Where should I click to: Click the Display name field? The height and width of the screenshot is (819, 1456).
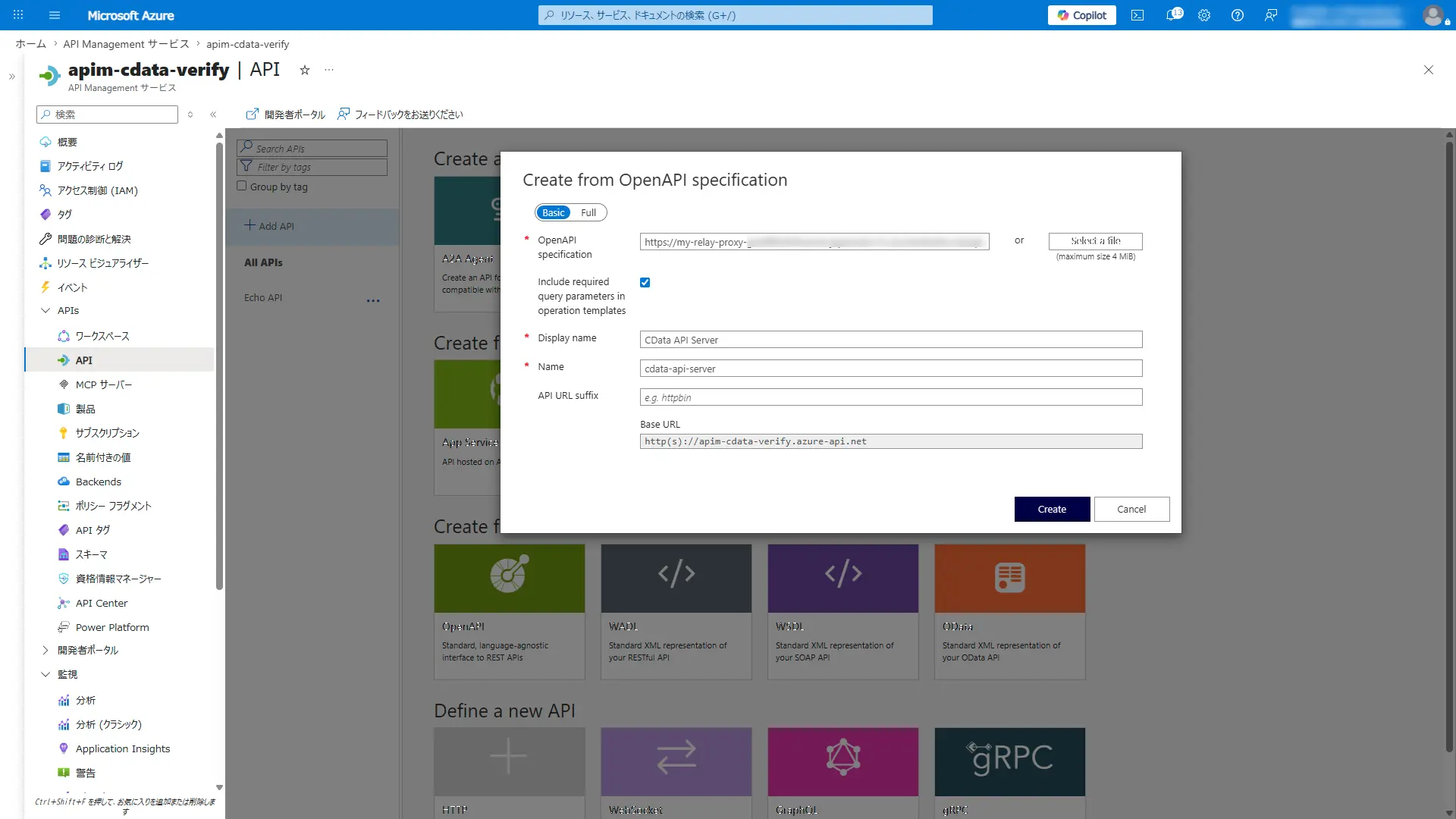pyautogui.click(x=890, y=340)
